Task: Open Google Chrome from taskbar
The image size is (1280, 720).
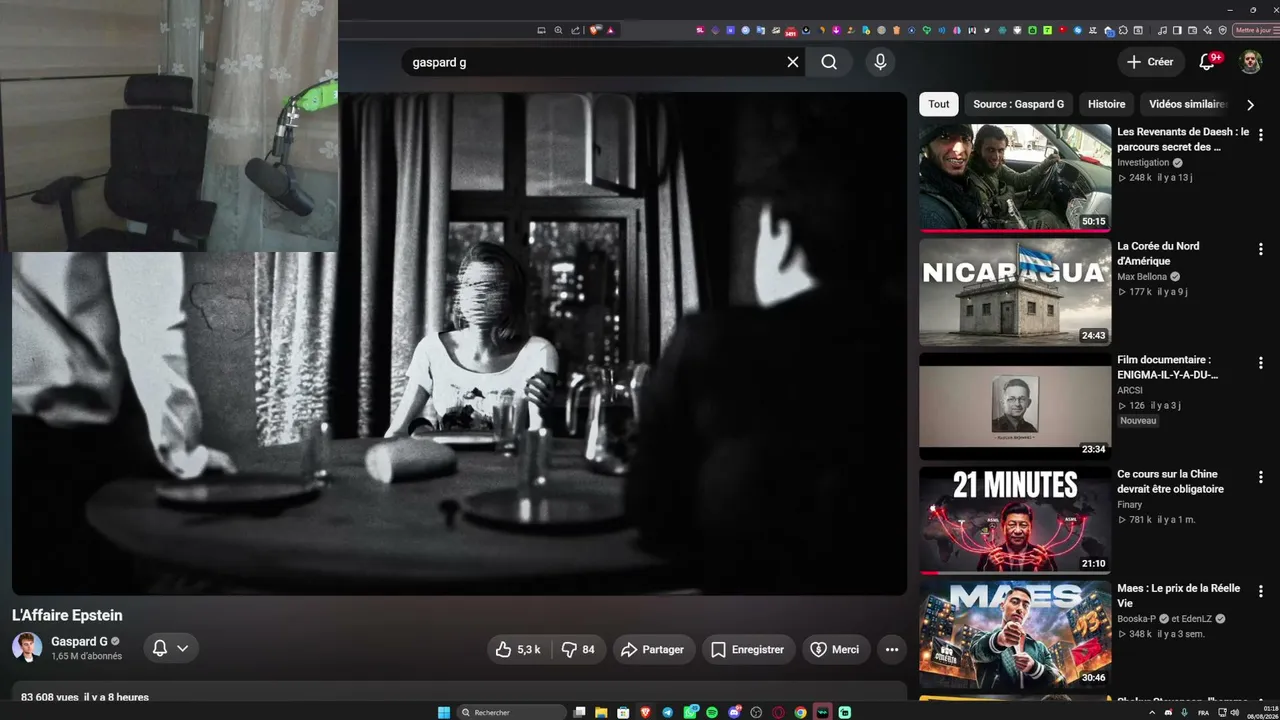Action: coord(800,712)
